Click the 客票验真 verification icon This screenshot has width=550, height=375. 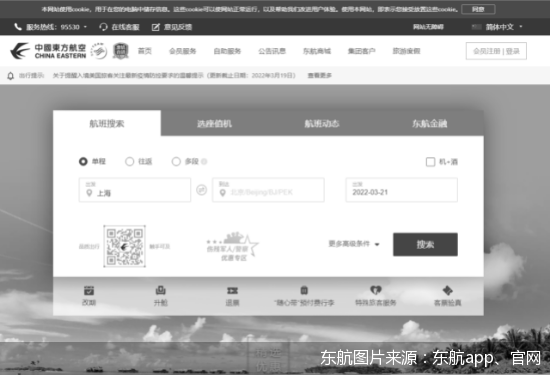(448, 290)
